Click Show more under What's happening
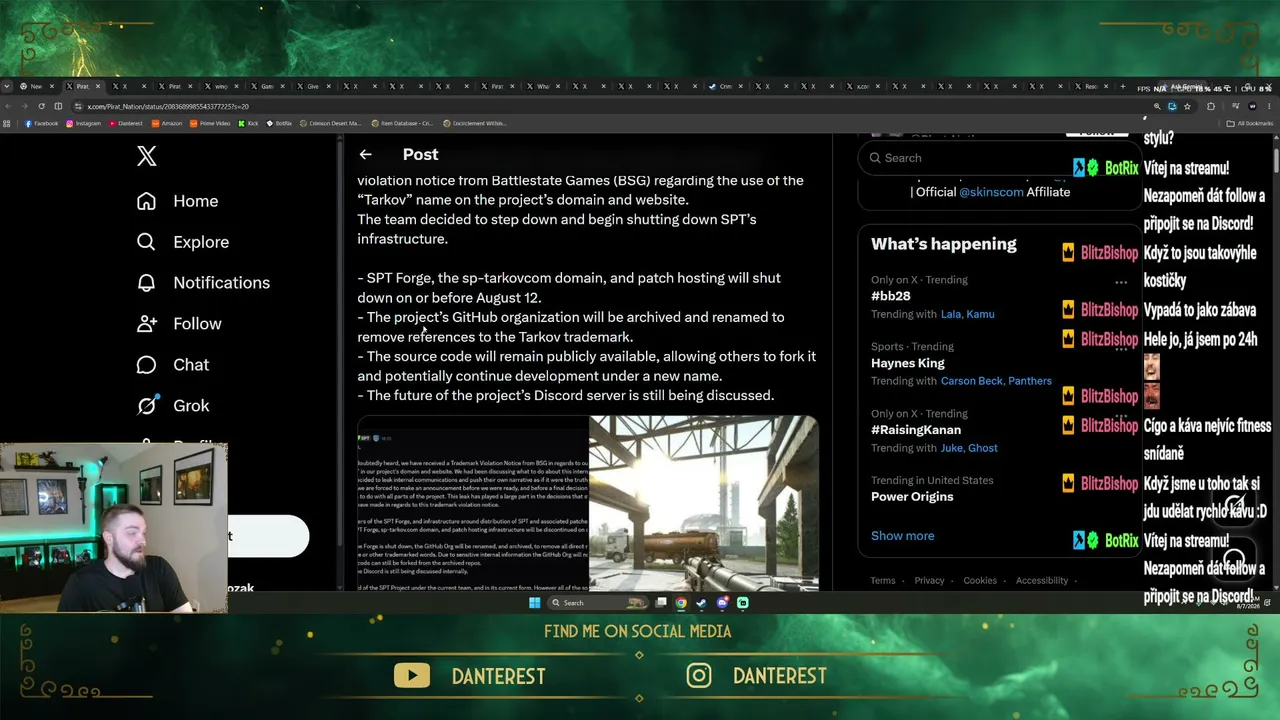The image size is (1280, 720). (x=903, y=536)
